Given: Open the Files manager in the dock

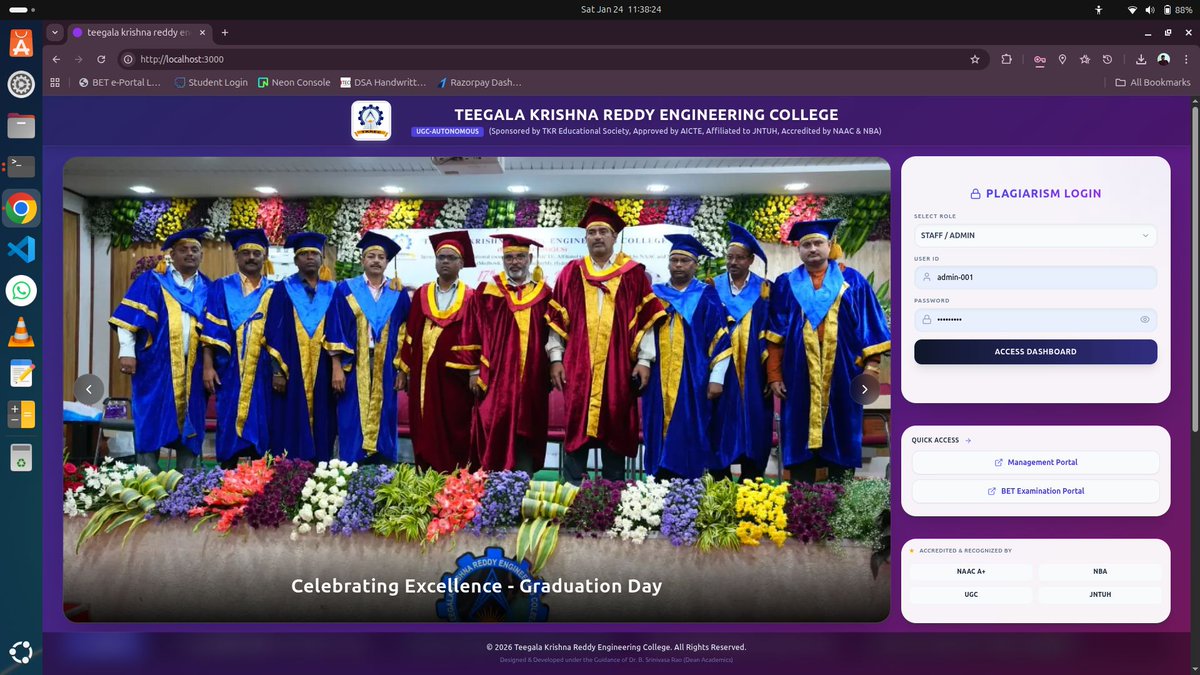Looking at the screenshot, I should [21, 126].
